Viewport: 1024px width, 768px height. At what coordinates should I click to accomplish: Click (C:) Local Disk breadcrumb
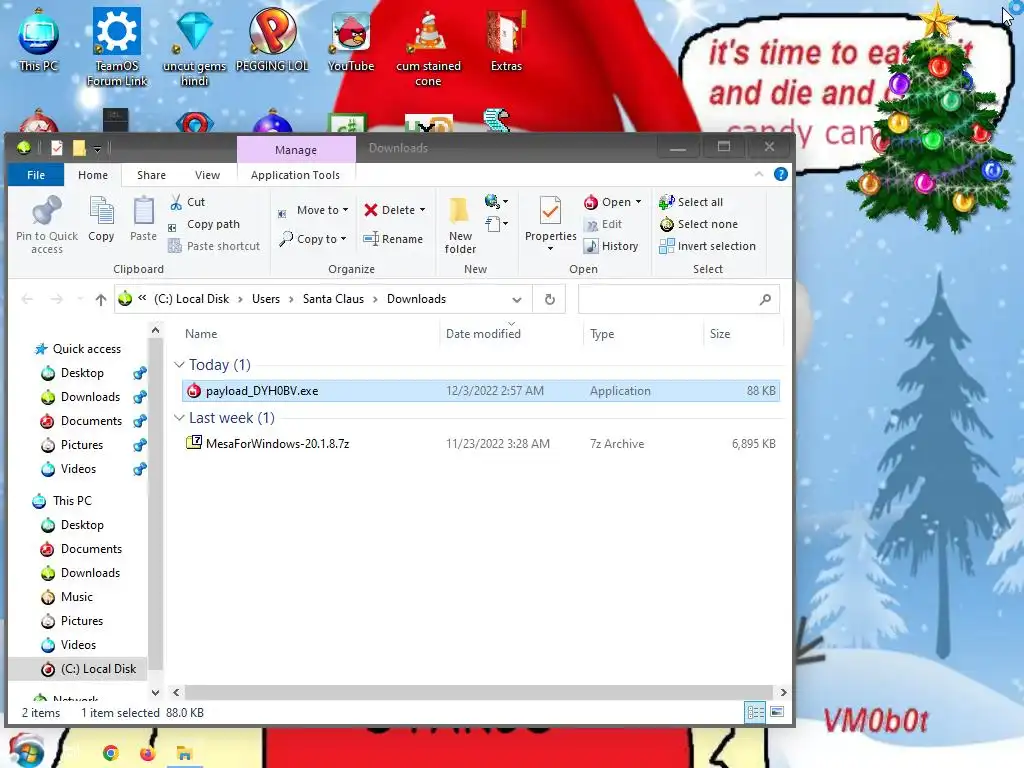(x=191, y=299)
